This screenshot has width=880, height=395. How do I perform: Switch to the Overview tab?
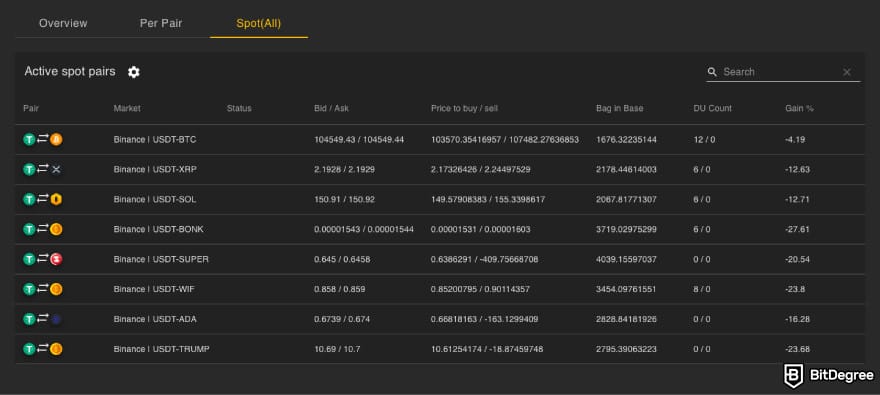[x=63, y=23]
